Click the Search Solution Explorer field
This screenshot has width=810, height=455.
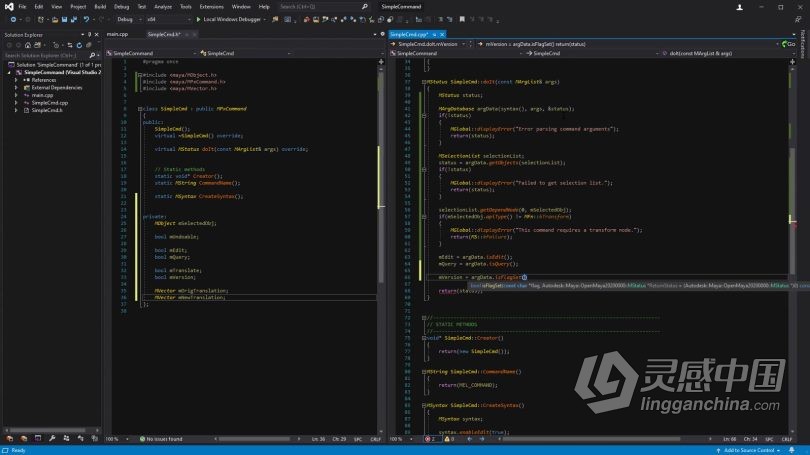coord(46,55)
